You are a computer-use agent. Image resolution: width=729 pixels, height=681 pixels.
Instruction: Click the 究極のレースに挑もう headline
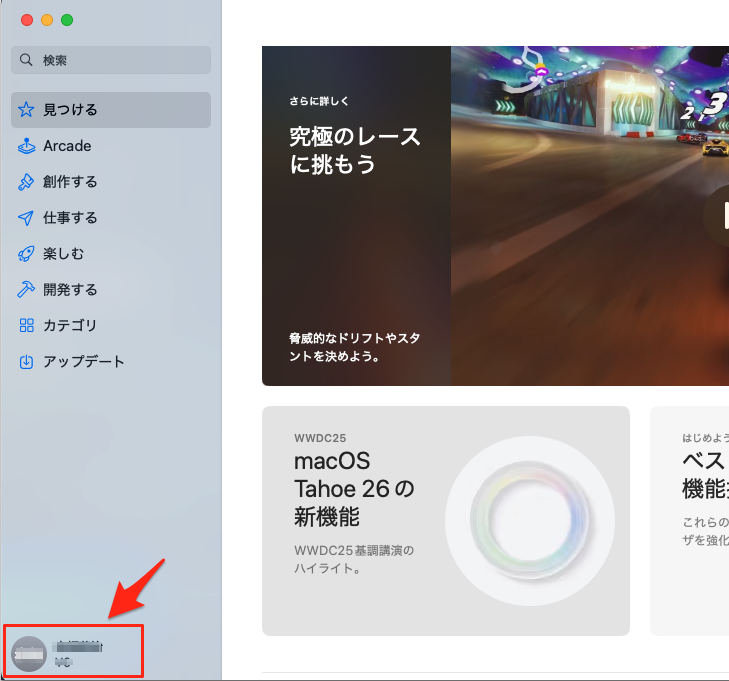pos(355,150)
